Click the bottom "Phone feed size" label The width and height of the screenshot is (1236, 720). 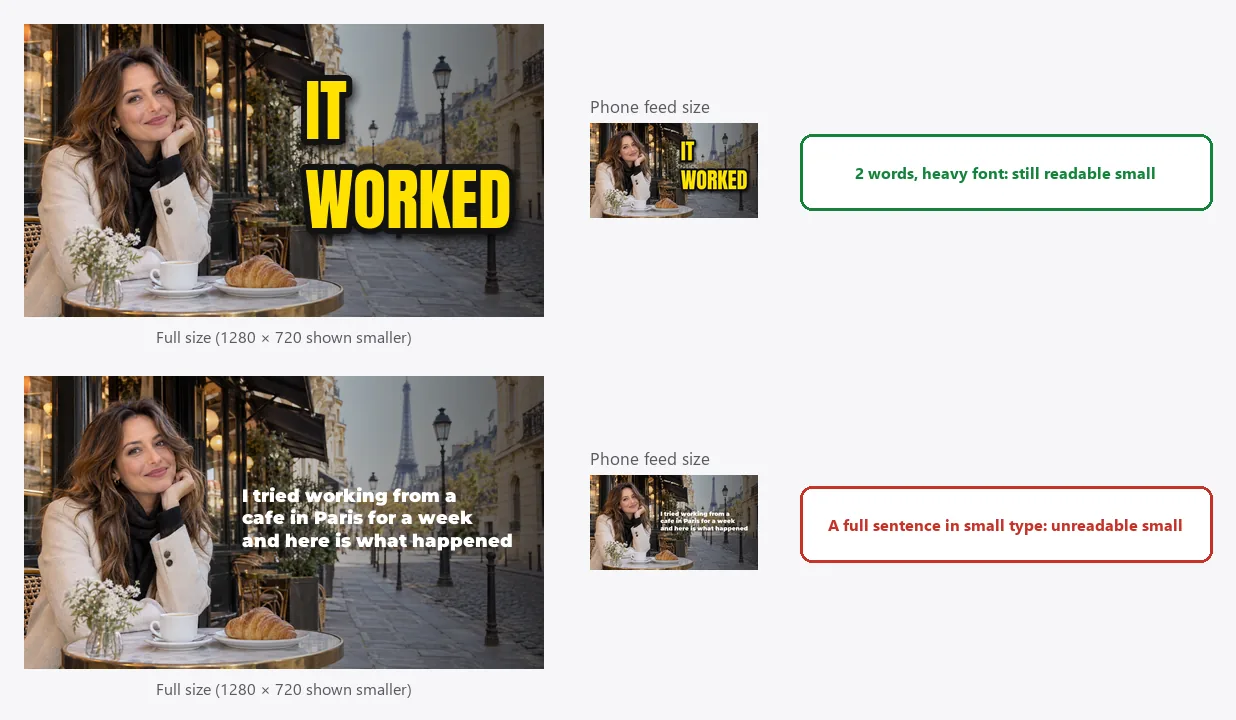650,459
